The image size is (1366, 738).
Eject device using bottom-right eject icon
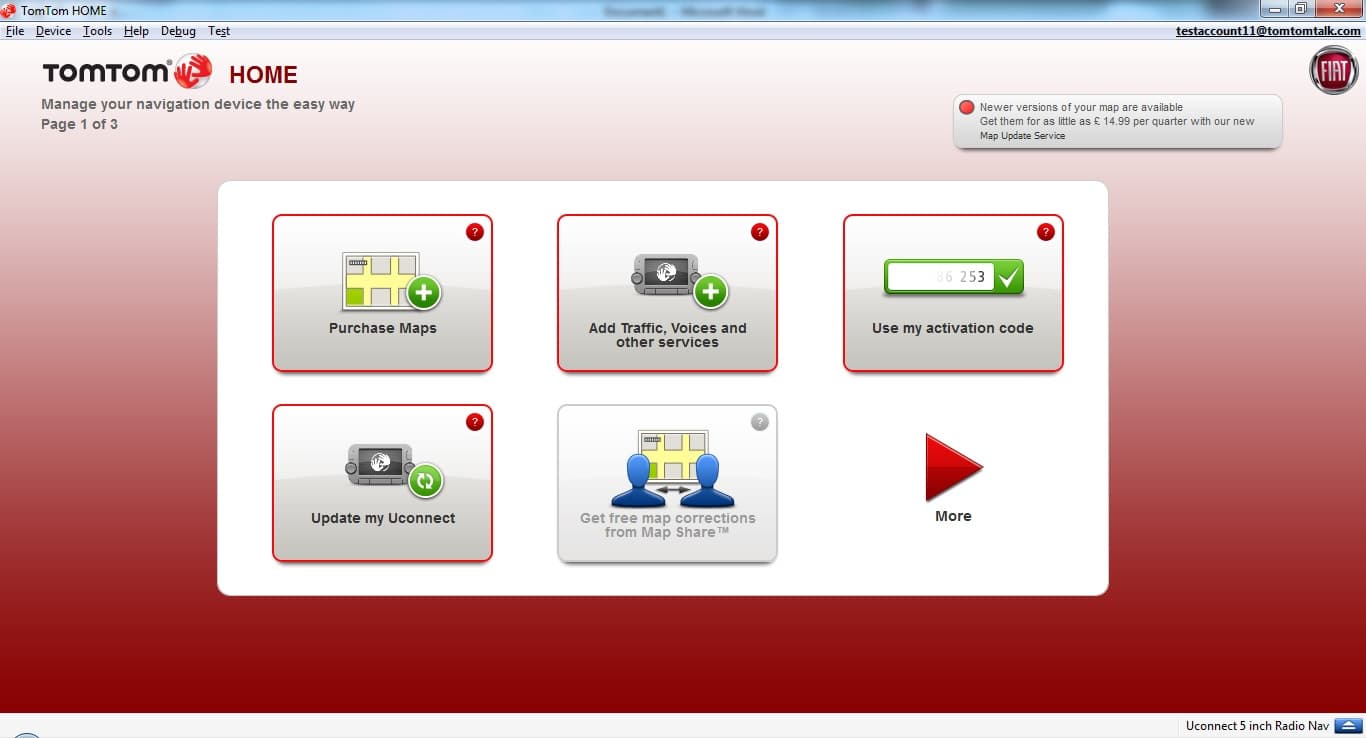click(1348, 725)
